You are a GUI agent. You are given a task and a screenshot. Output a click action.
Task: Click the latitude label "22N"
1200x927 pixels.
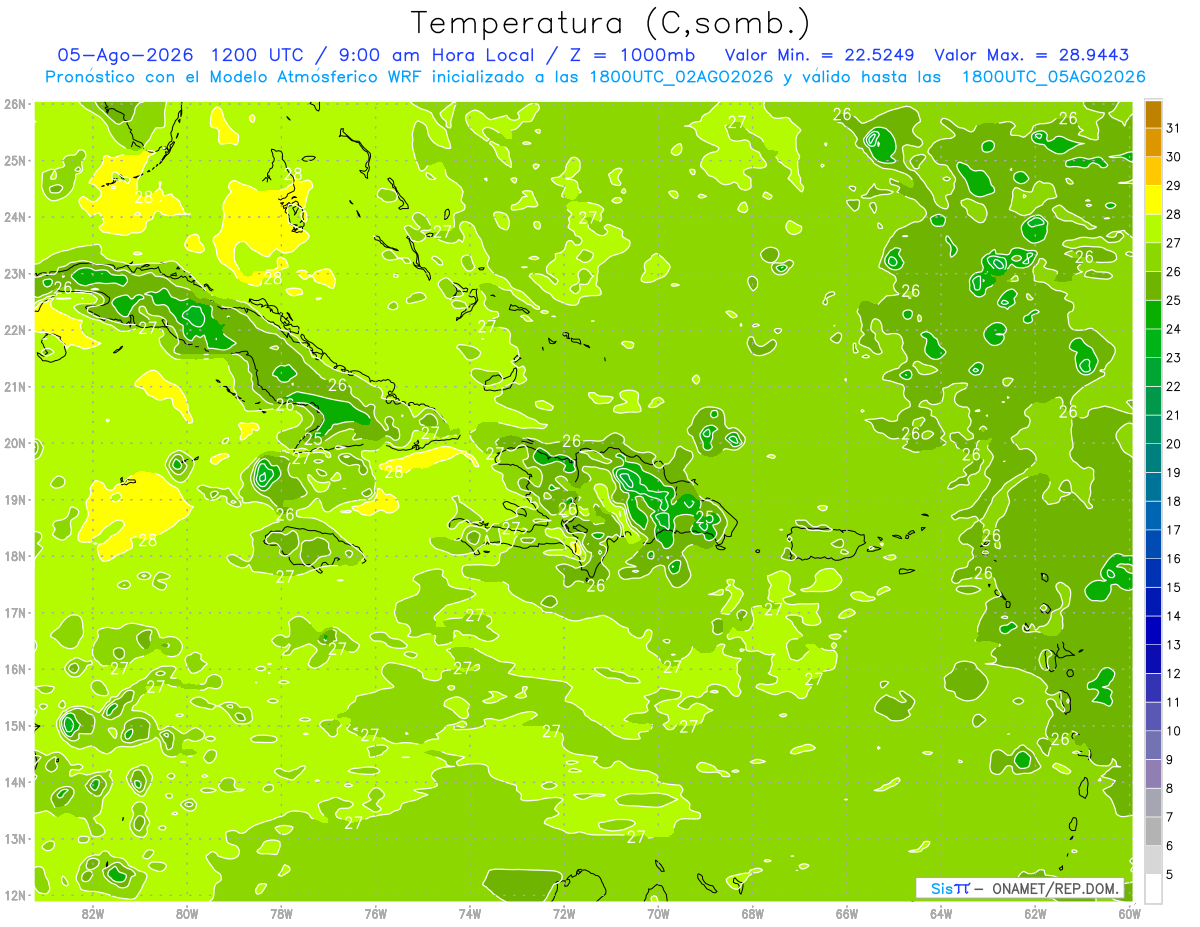(x=15, y=330)
